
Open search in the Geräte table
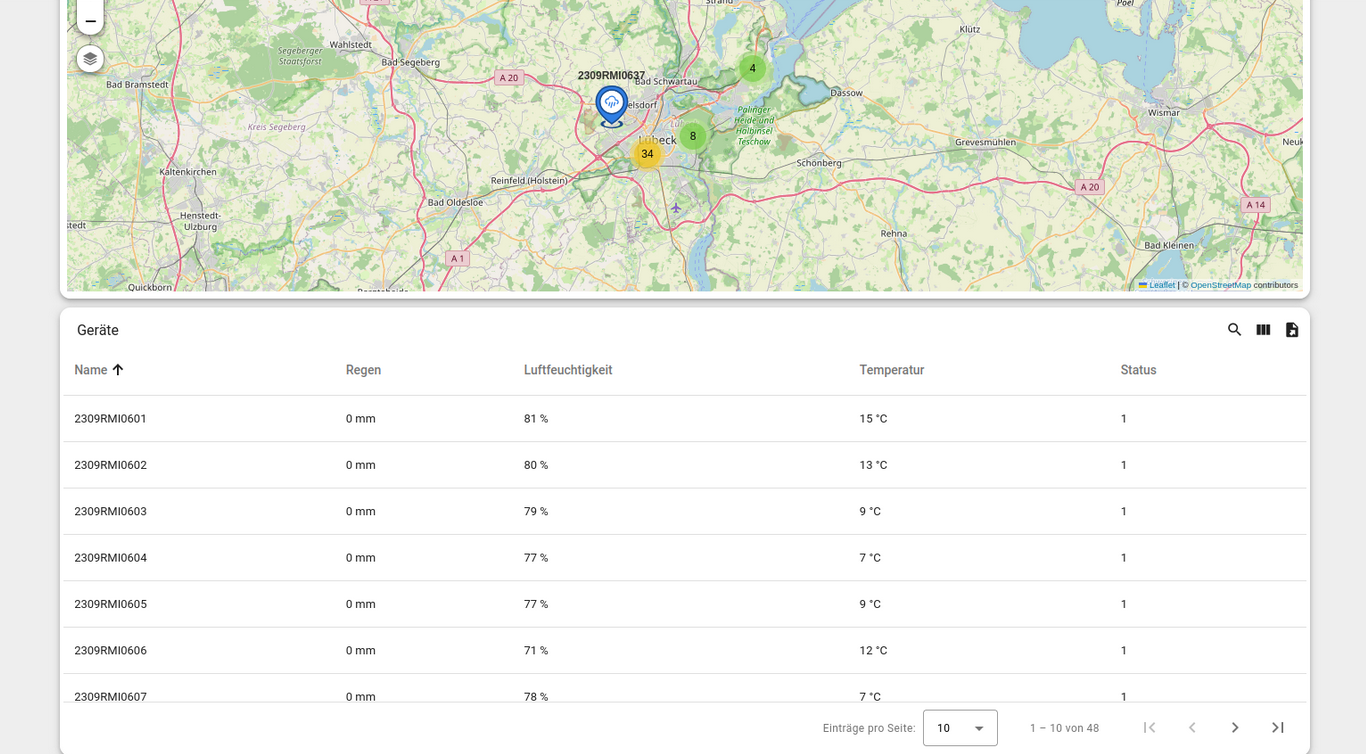(1234, 330)
